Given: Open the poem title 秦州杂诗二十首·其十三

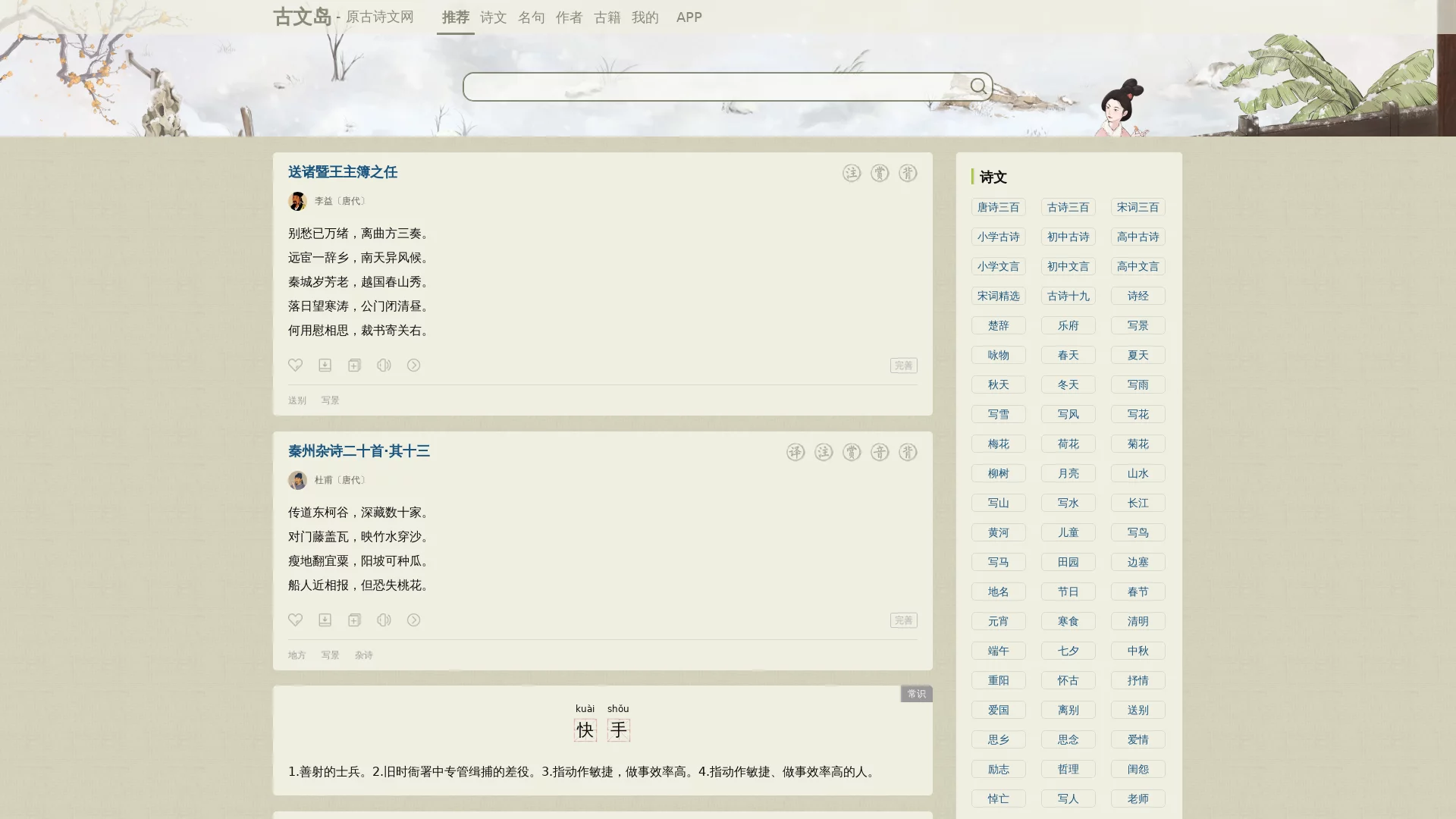Looking at the screenshot, I should point(359,451).
